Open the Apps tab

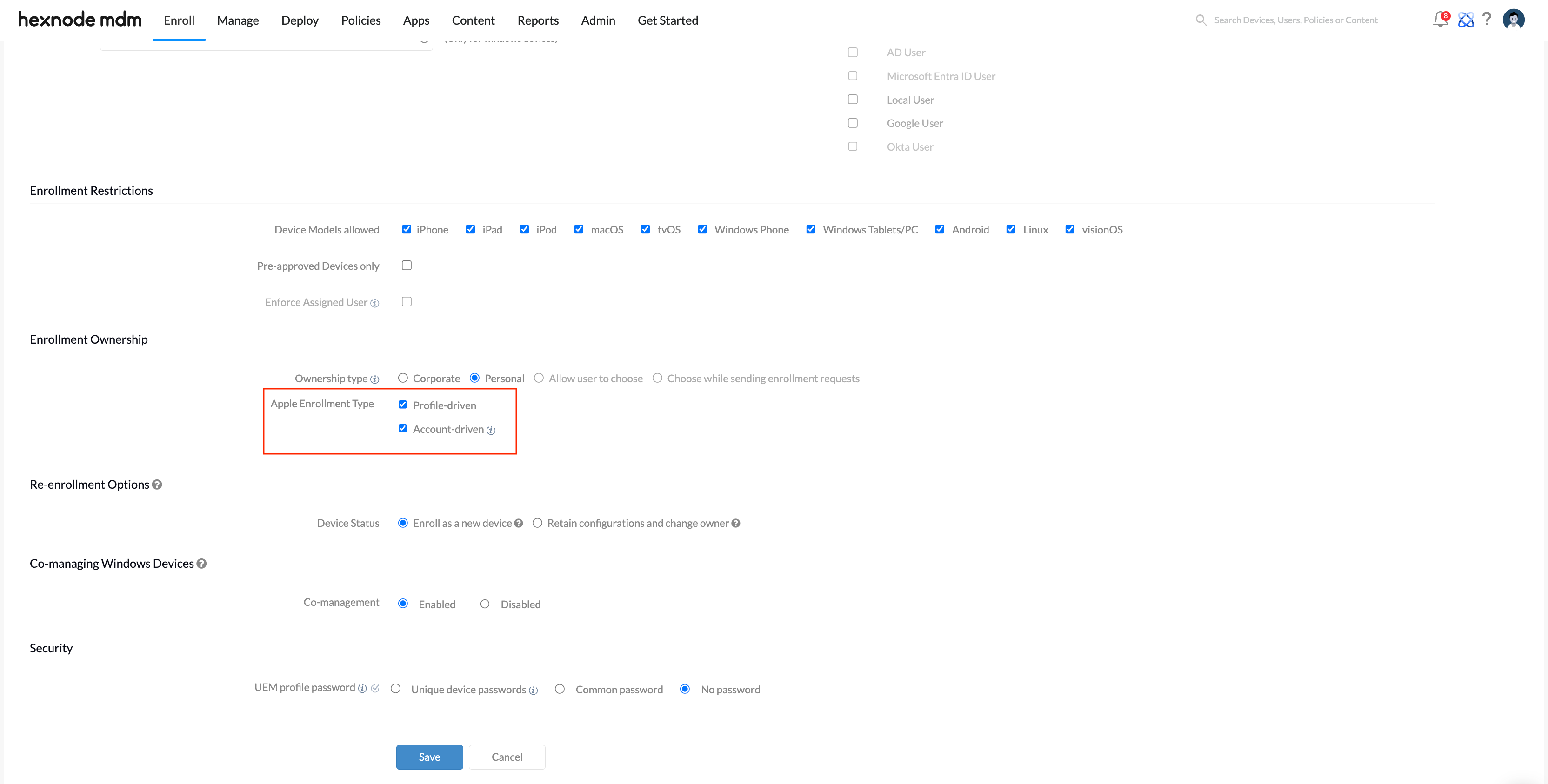pos(416,20)
